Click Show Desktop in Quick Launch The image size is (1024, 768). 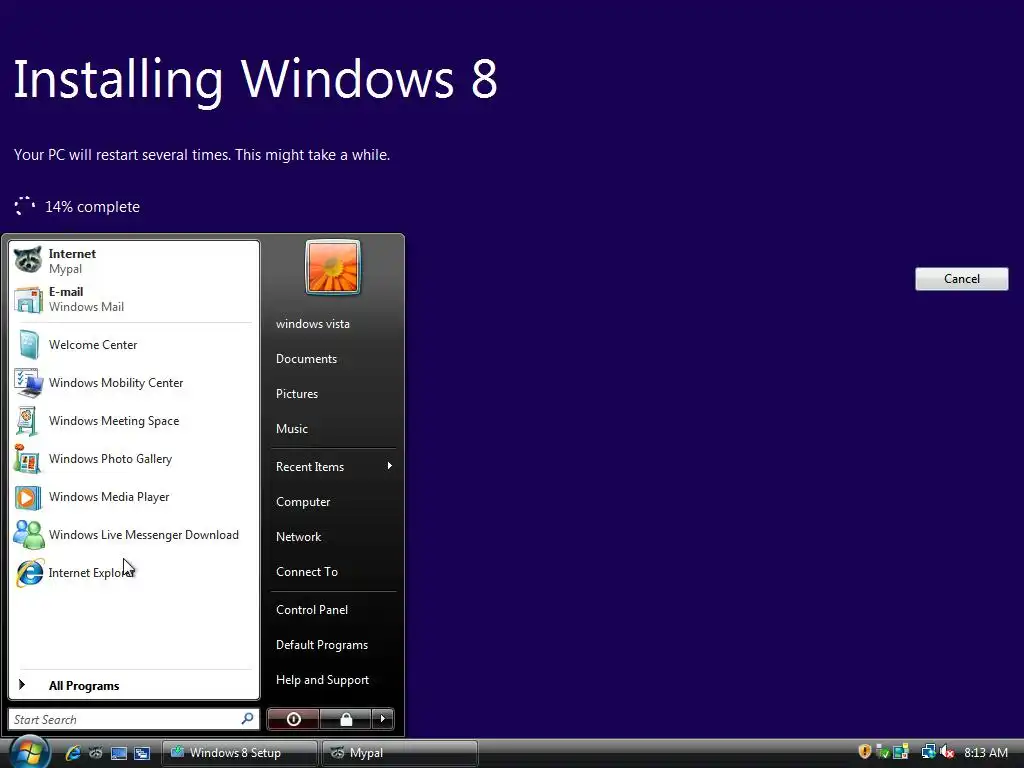click(x=119, y=753)
